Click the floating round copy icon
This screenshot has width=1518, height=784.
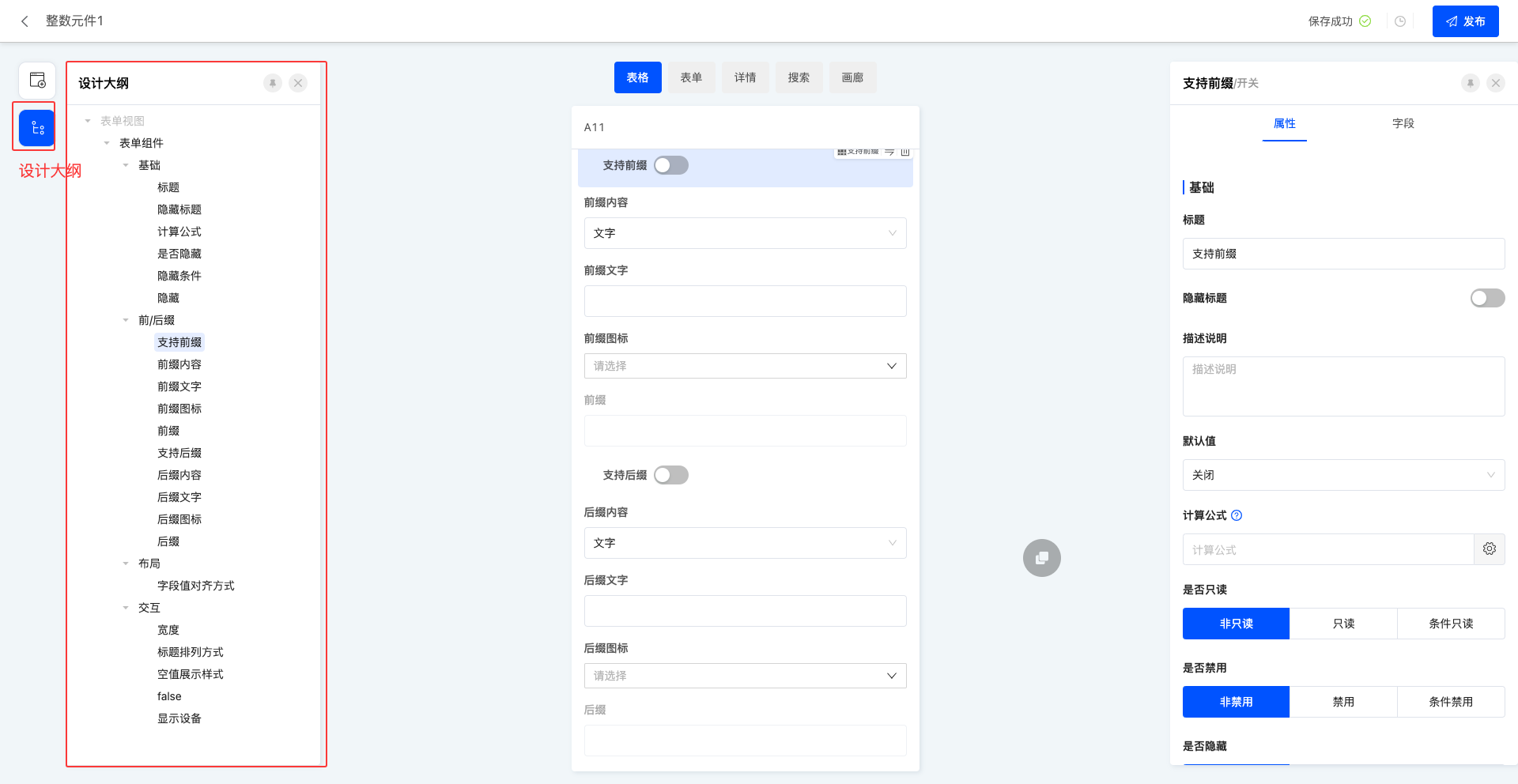coord(1041,558)
